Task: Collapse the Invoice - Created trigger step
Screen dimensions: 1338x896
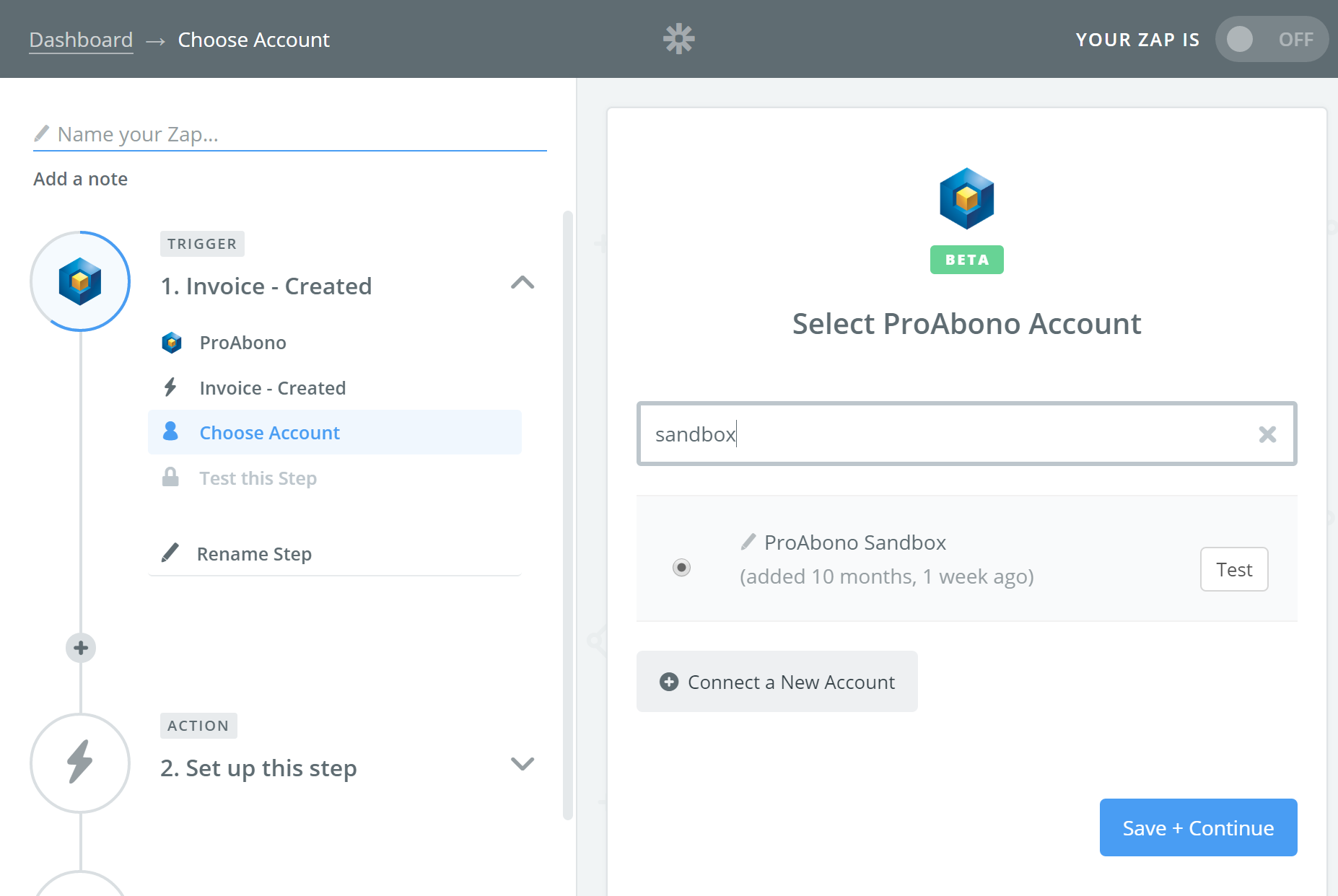Action: [x=522, y=283]
